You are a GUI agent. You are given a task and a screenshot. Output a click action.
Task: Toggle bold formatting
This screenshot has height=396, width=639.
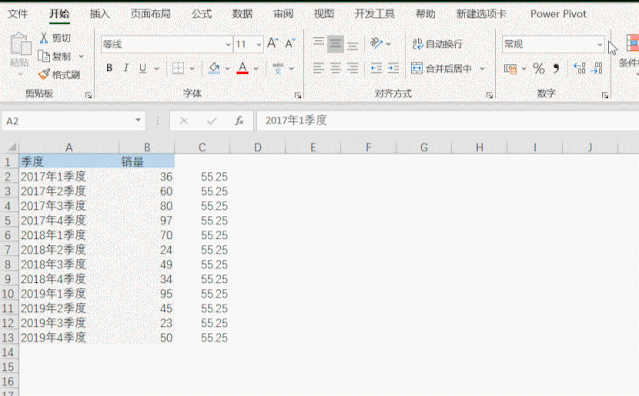click(x=109, y=68)
